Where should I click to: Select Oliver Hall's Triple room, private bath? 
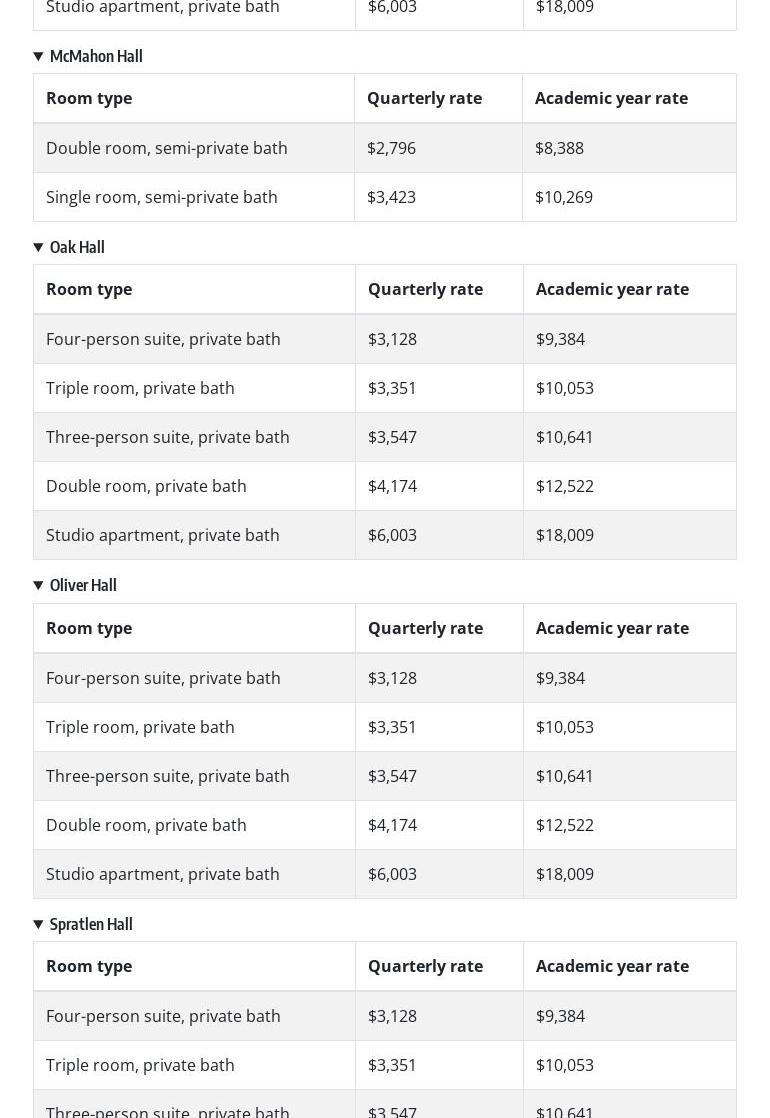[140, 727]
